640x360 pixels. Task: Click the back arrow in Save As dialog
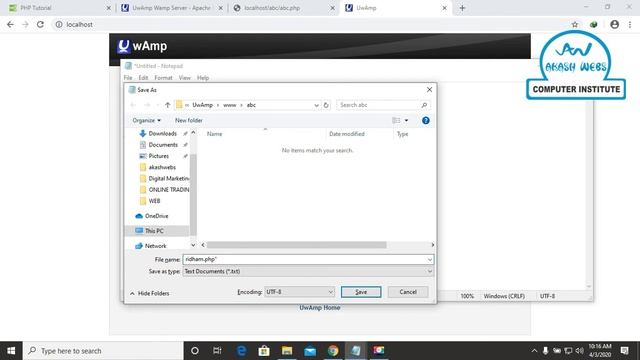click(x=133, y=105)
